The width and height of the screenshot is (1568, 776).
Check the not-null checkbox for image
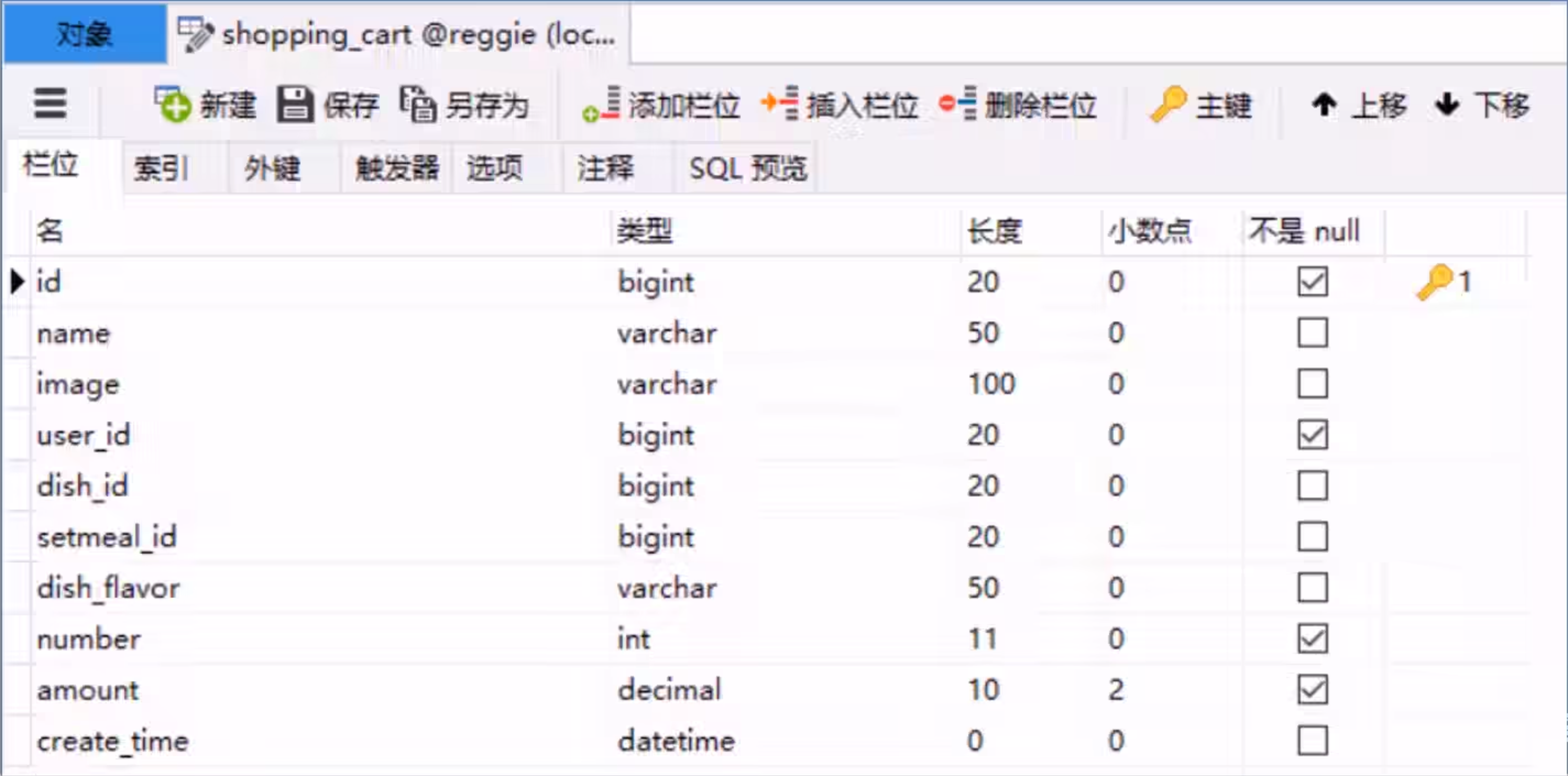pos(1312,384)
